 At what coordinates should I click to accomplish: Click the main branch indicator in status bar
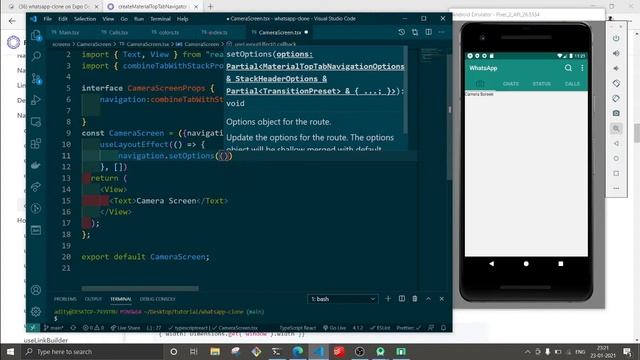53,328
